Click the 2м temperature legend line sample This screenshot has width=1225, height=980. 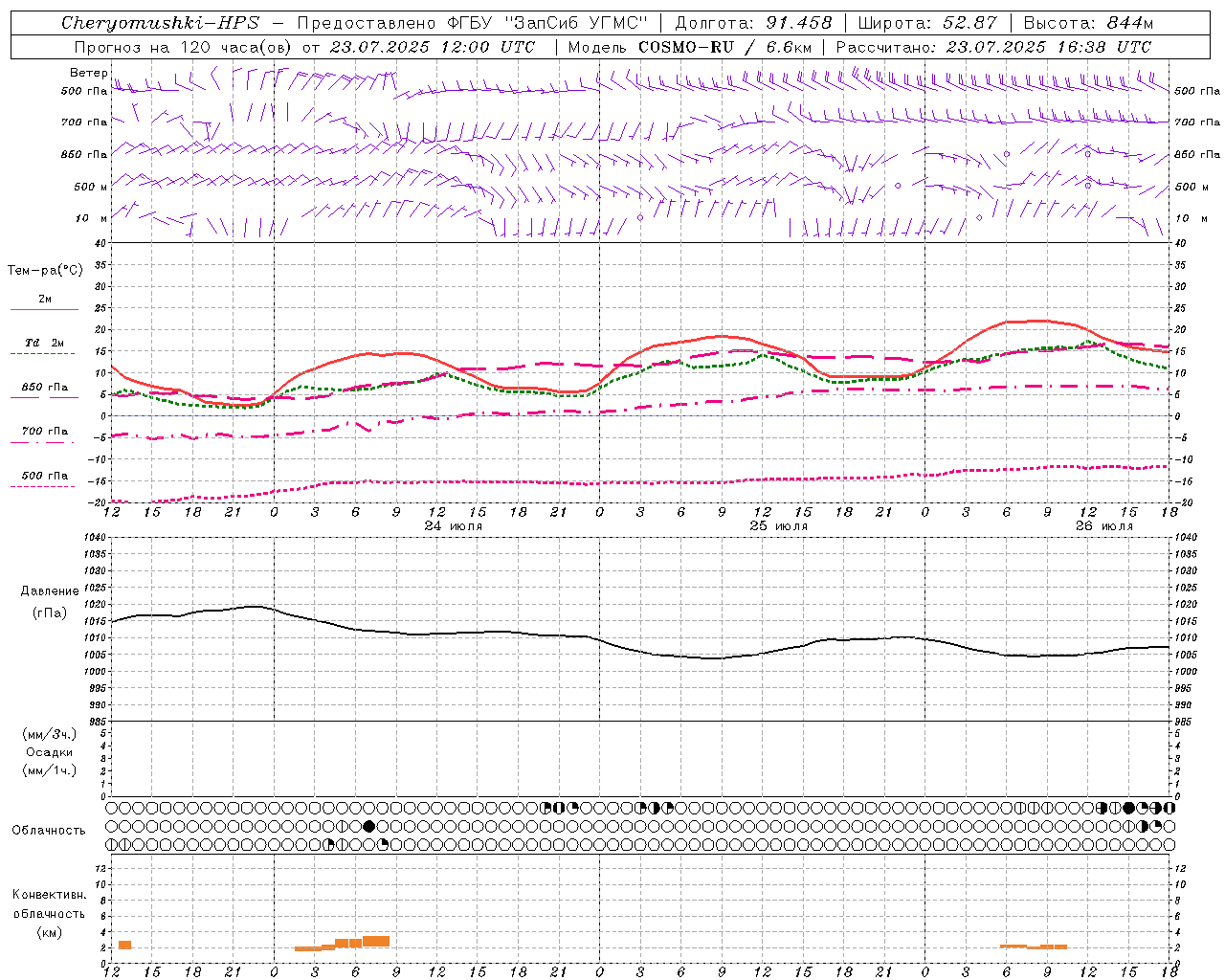45,310
